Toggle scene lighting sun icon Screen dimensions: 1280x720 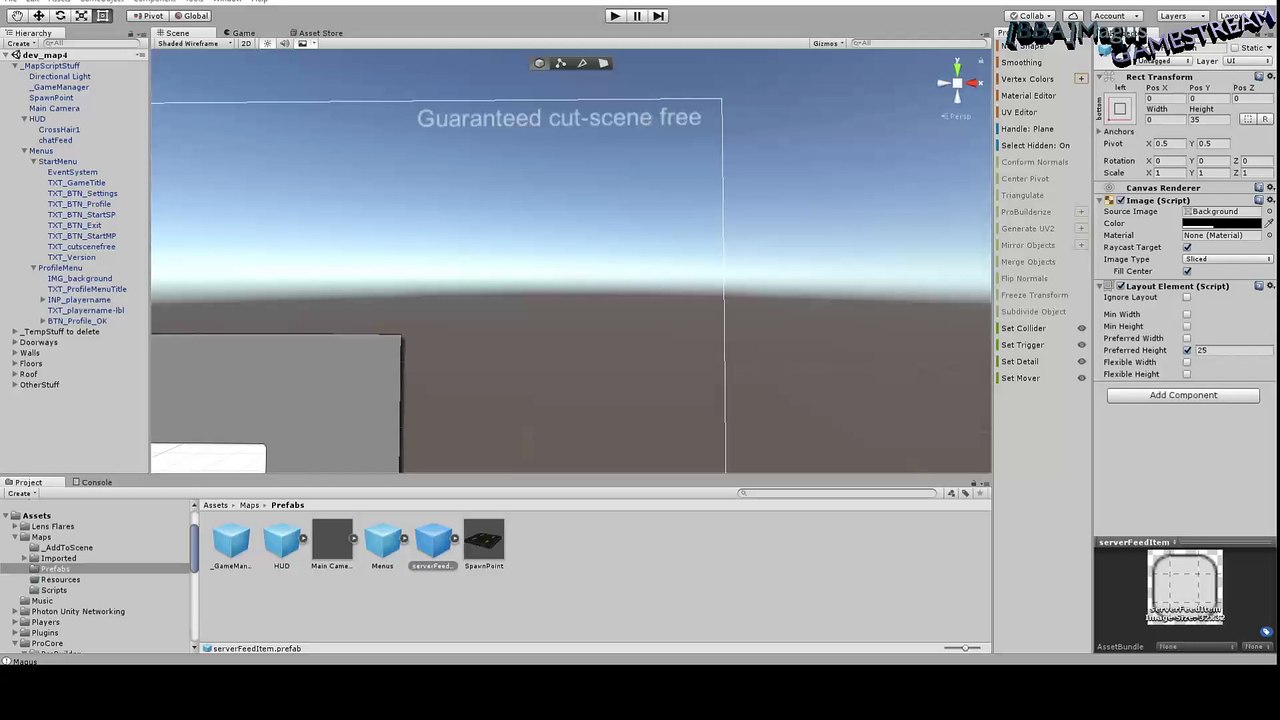pyautogui.click(x=267, y=44)
